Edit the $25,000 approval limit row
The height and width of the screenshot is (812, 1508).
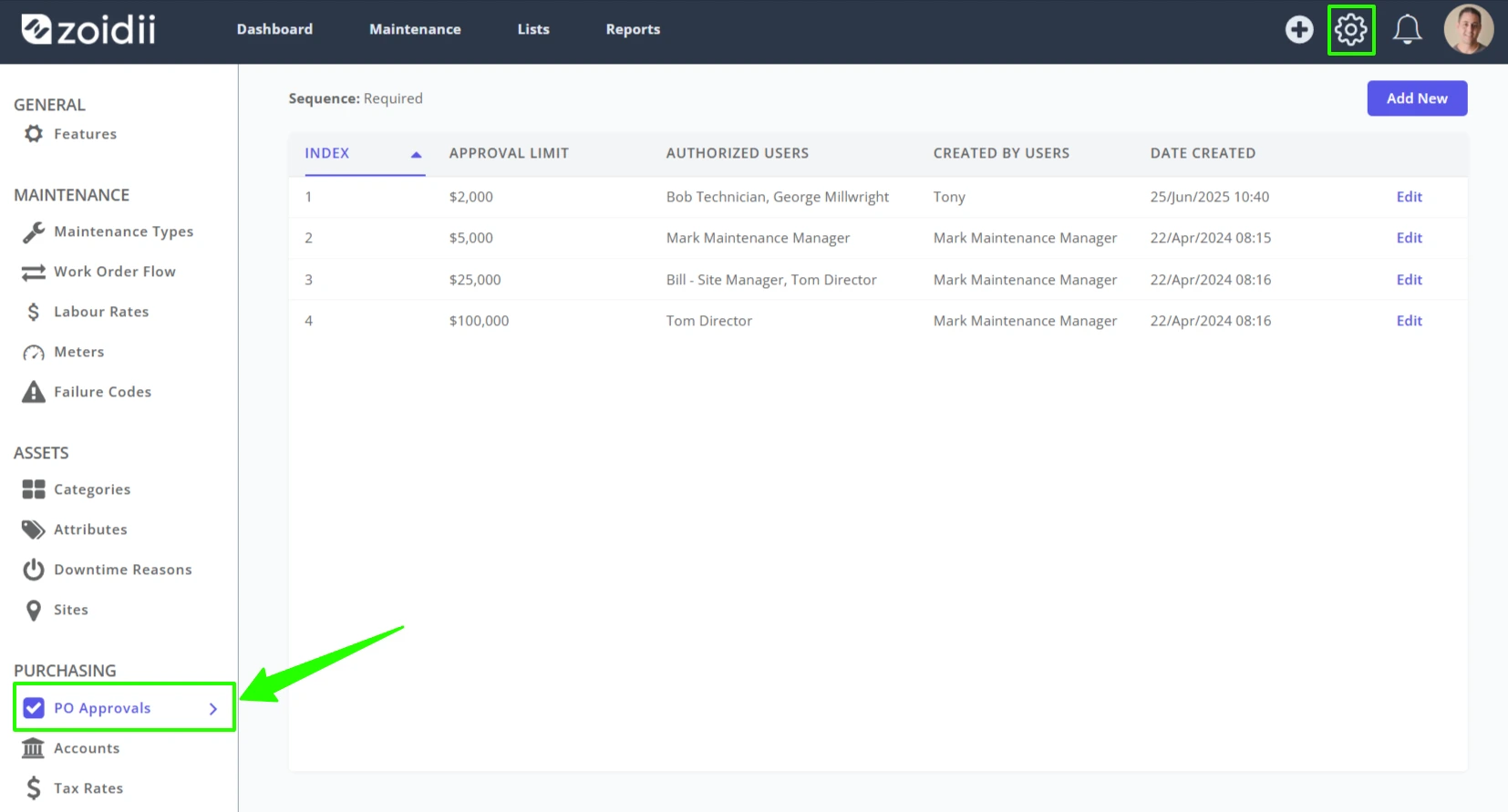1409,280
